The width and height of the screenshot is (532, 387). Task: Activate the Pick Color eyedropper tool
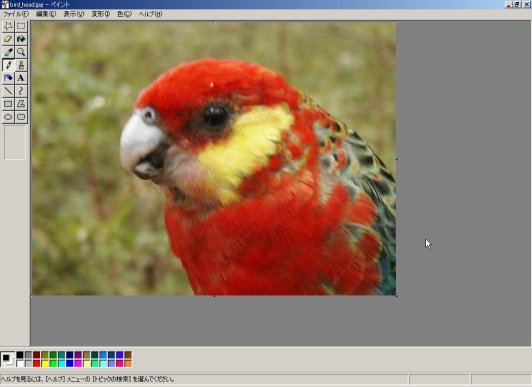[8, 52]
